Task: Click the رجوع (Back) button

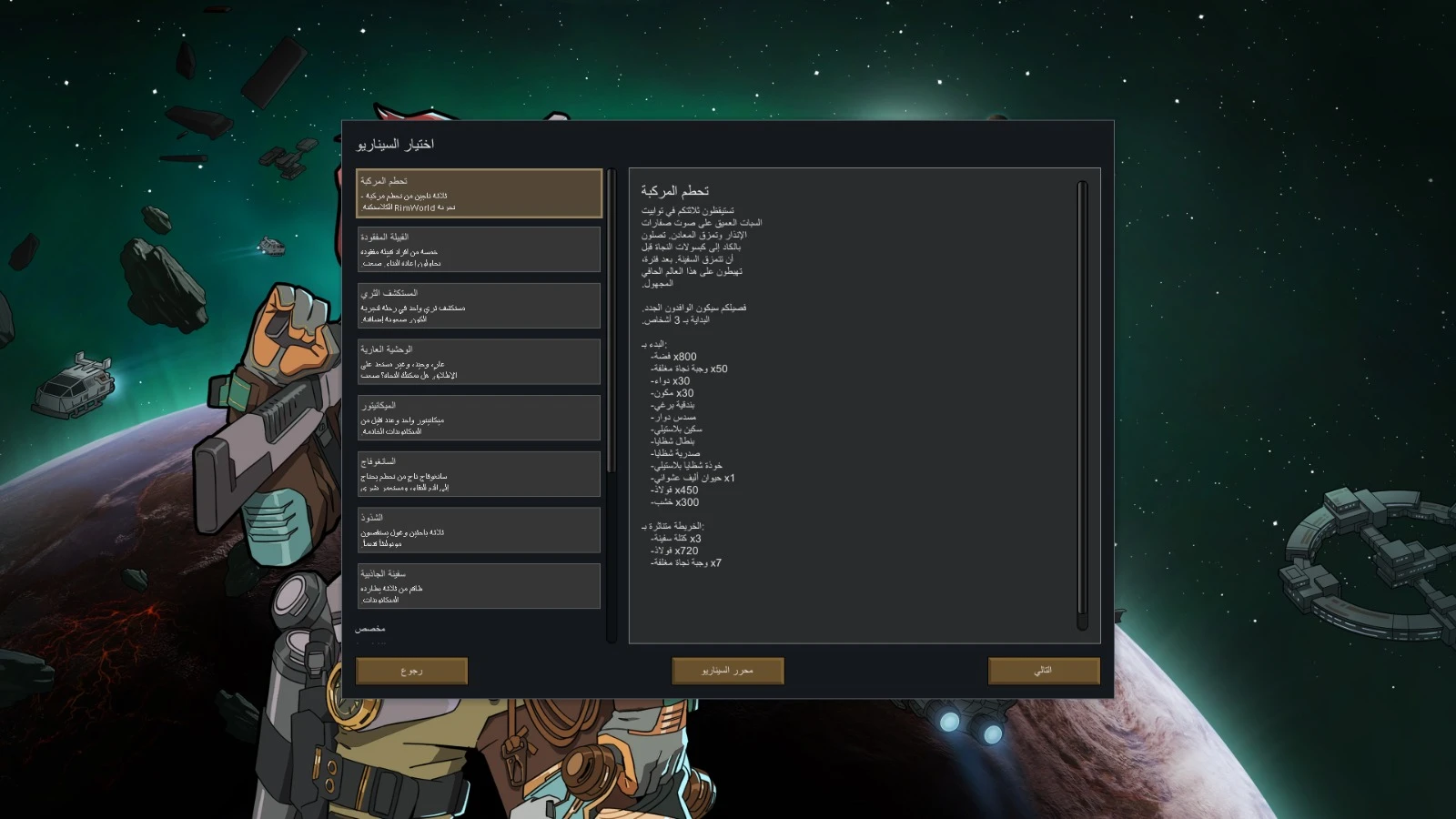Action: (411, 671)
